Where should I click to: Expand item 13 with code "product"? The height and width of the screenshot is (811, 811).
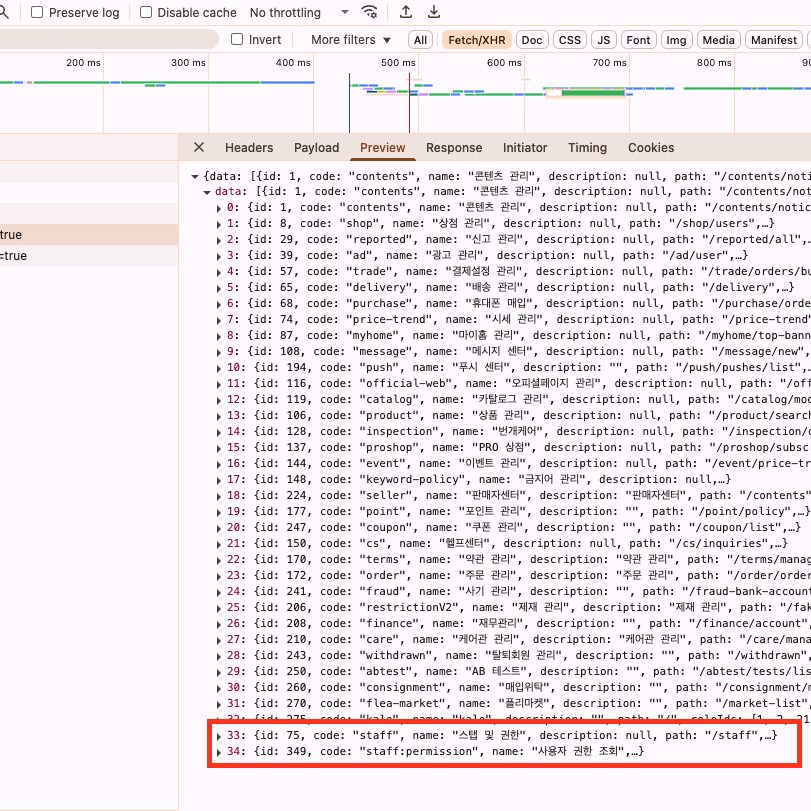[x=219, y=416]
